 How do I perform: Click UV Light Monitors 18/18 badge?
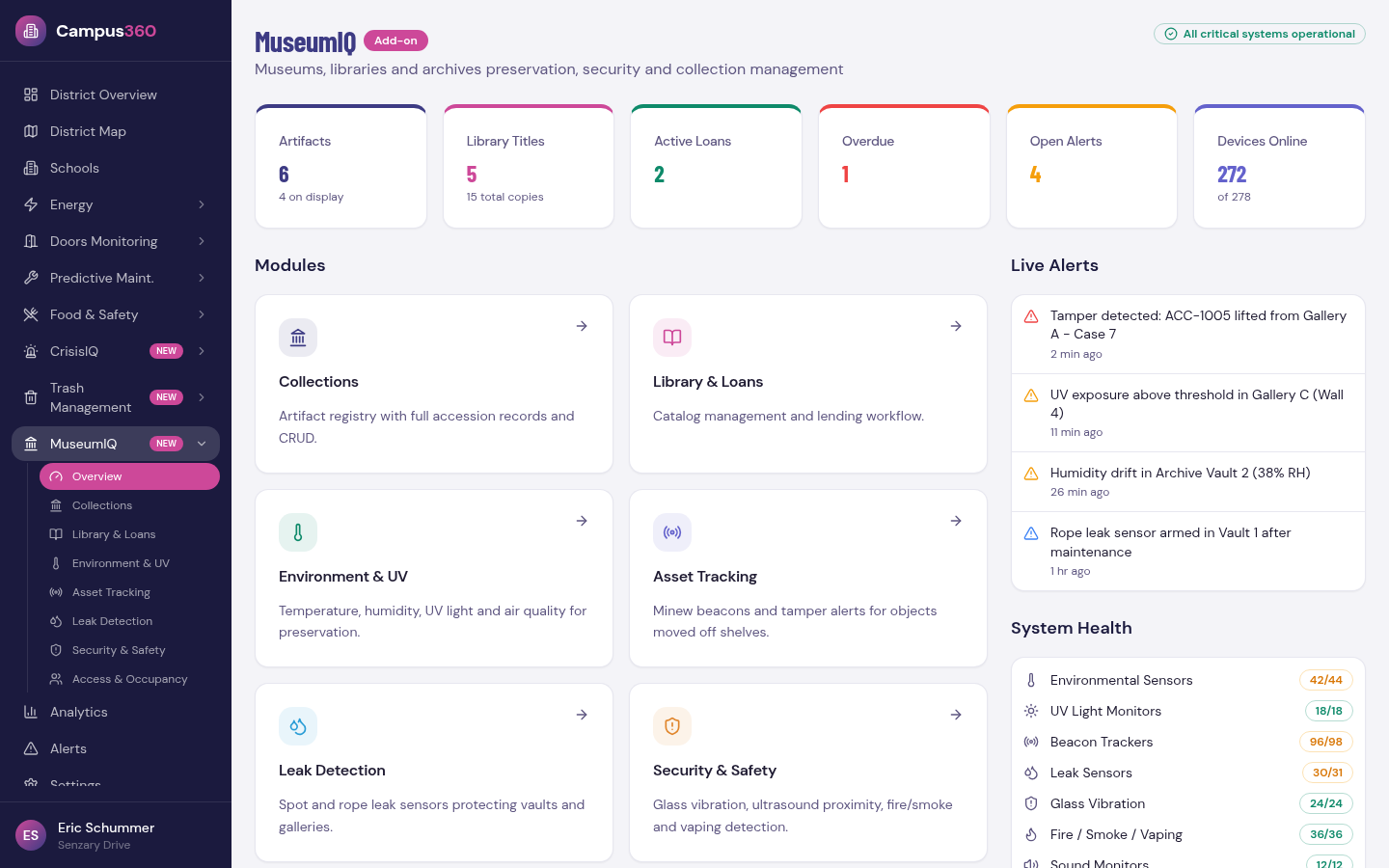click(x=1329, y=711)
